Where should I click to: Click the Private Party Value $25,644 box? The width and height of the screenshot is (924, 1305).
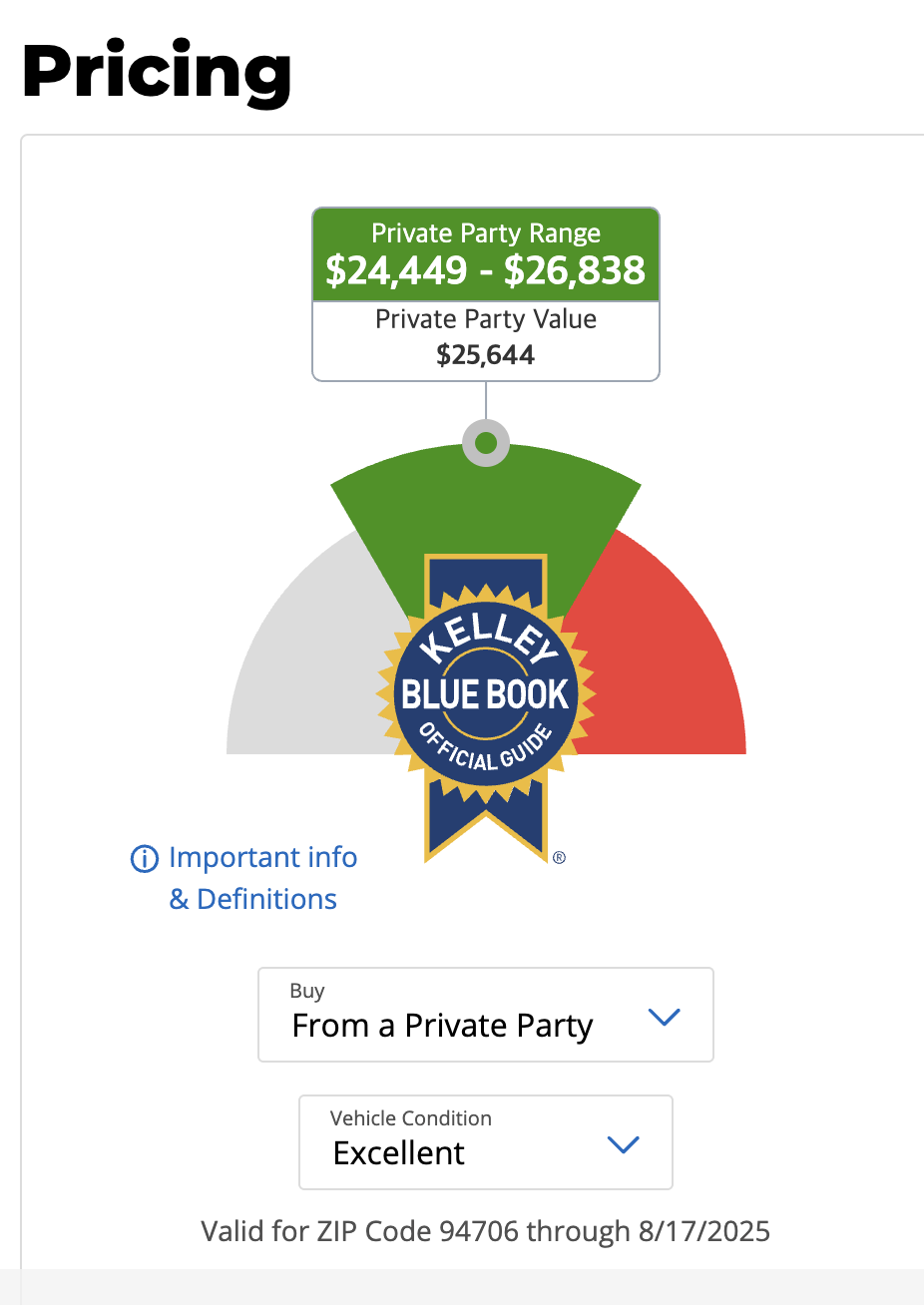(486, 339)
